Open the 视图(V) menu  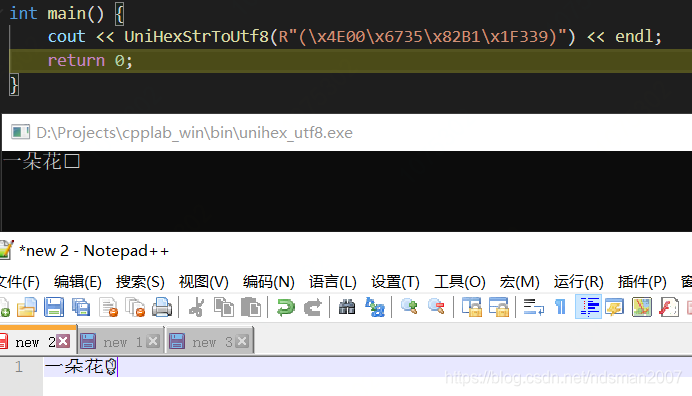[x=203, y=282]
